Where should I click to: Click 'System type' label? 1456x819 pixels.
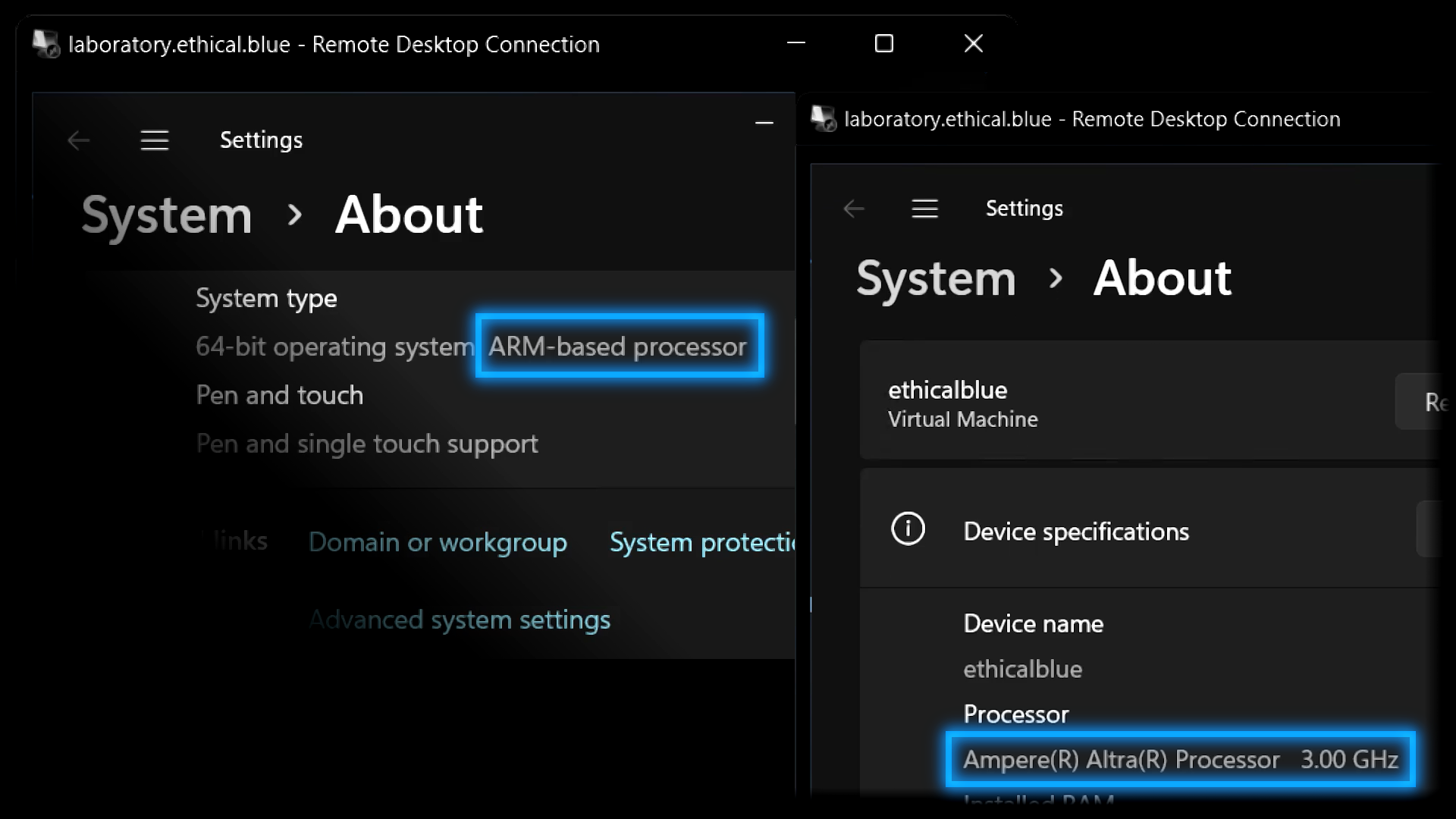[x=266, y=299]
